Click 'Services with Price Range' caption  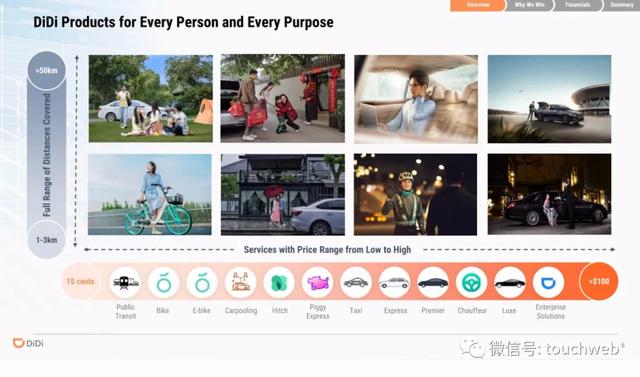(327, 250)
